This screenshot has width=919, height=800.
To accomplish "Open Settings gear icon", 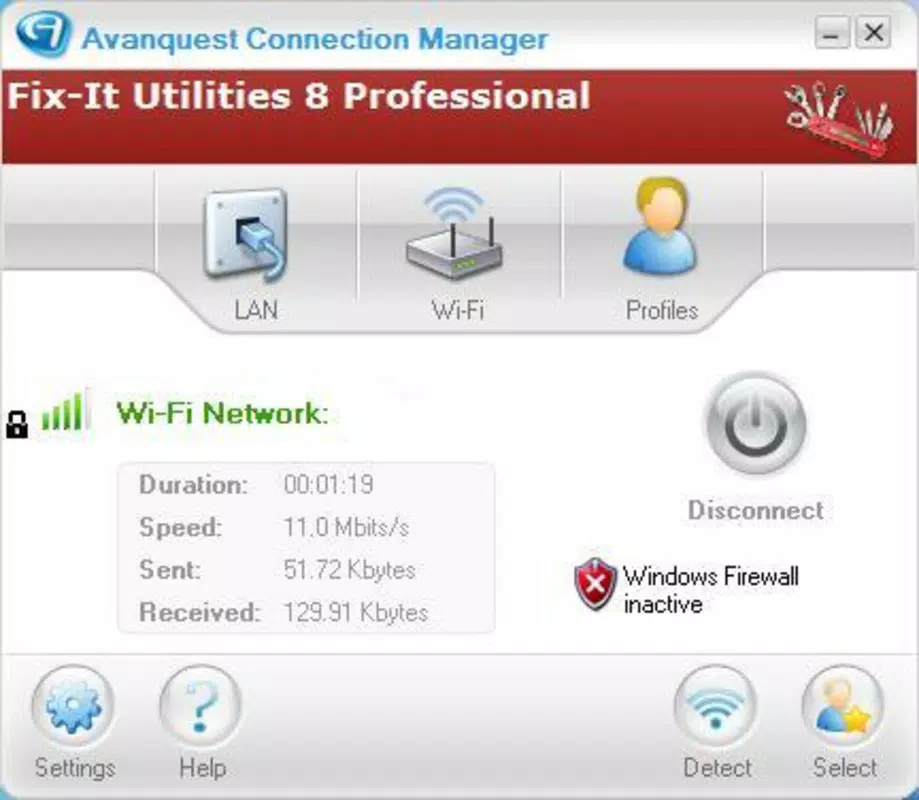I will point(73,705).
